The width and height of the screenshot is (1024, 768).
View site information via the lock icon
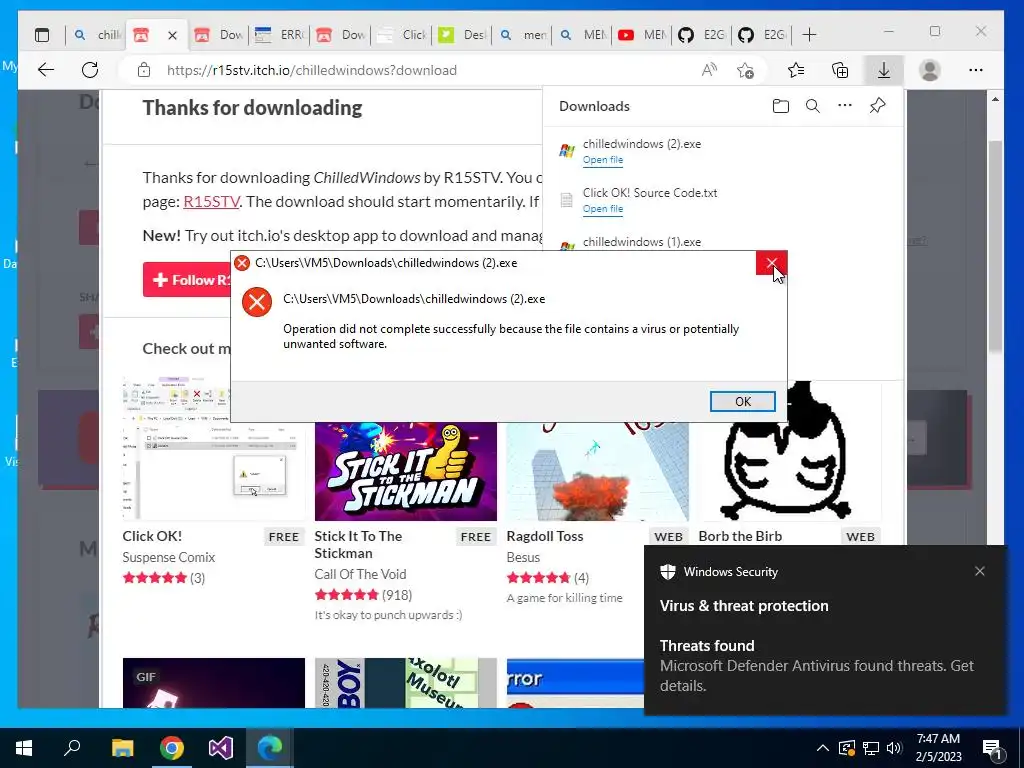point(144,70)
